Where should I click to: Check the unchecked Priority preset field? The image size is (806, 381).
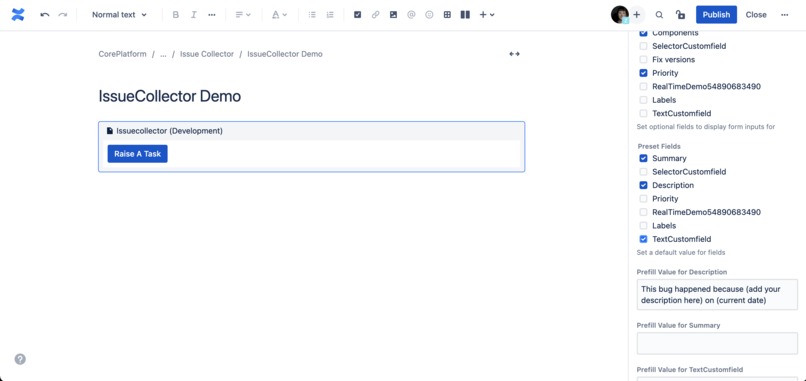point(643,198)
